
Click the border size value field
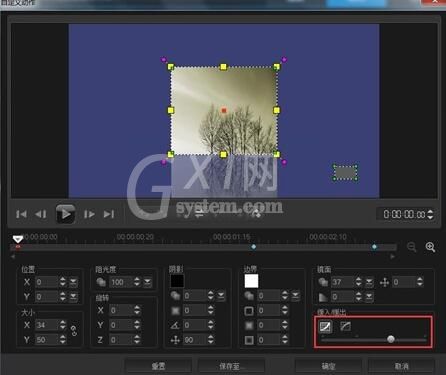pyautogui.click(x=269, y=310)
